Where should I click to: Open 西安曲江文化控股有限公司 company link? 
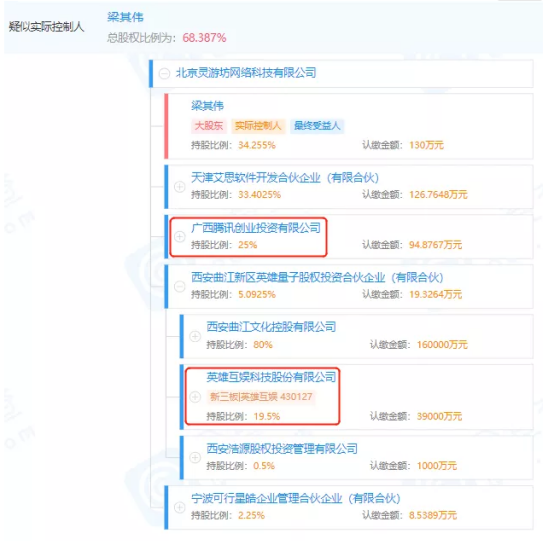[271, 327]
